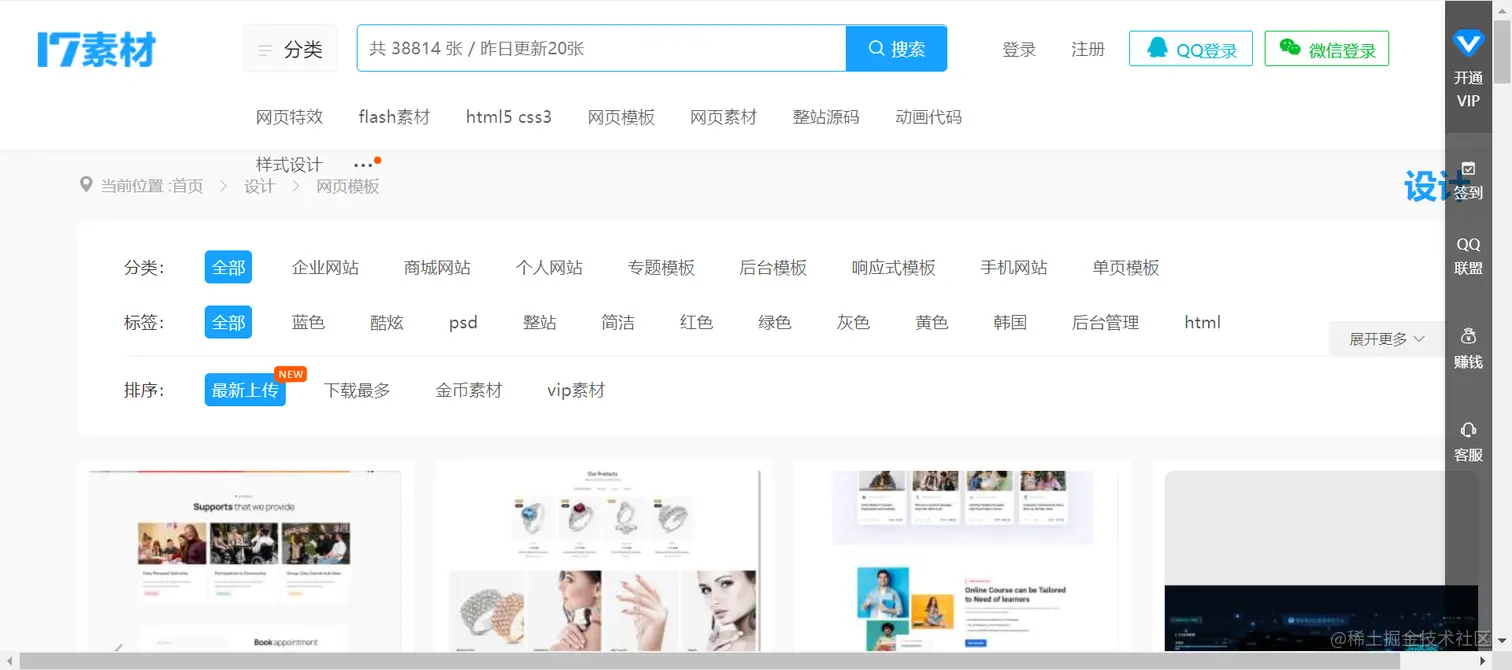1512x670 pixels.
Task: Go to 整站源码 nav item
Action: point(826,117)
